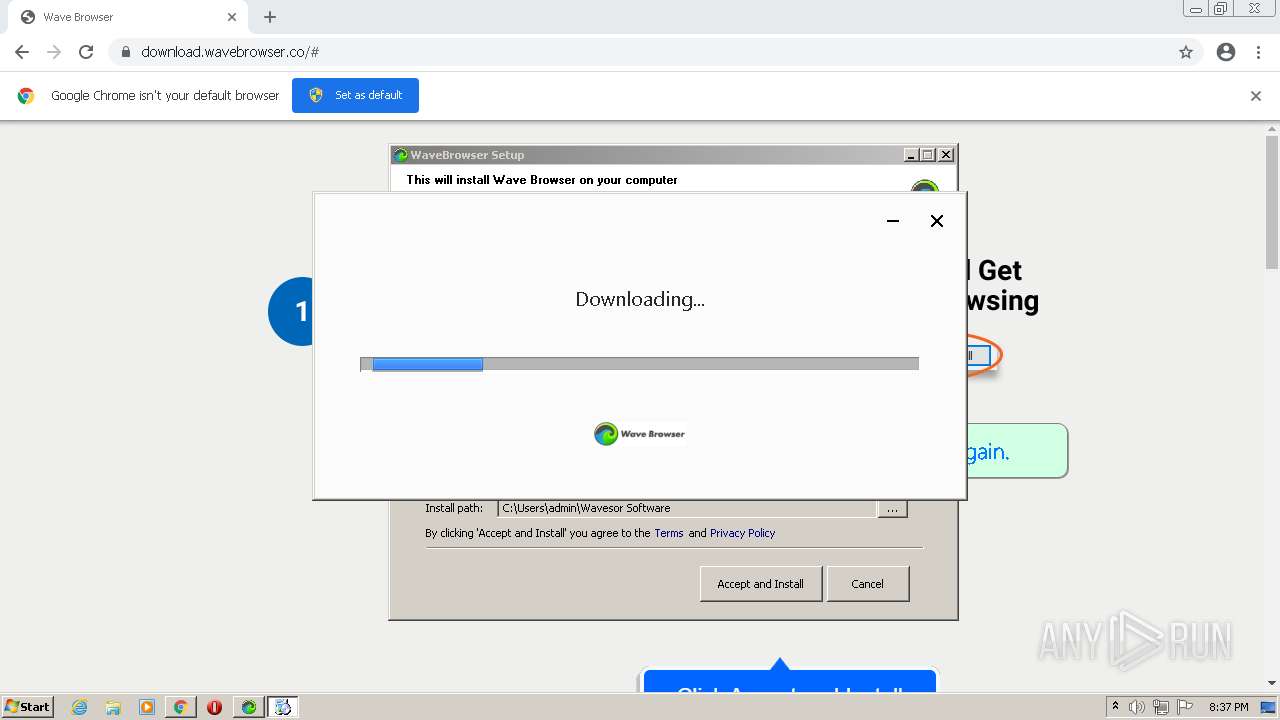Click the 8:37 PM taskbar clock

1228,707
